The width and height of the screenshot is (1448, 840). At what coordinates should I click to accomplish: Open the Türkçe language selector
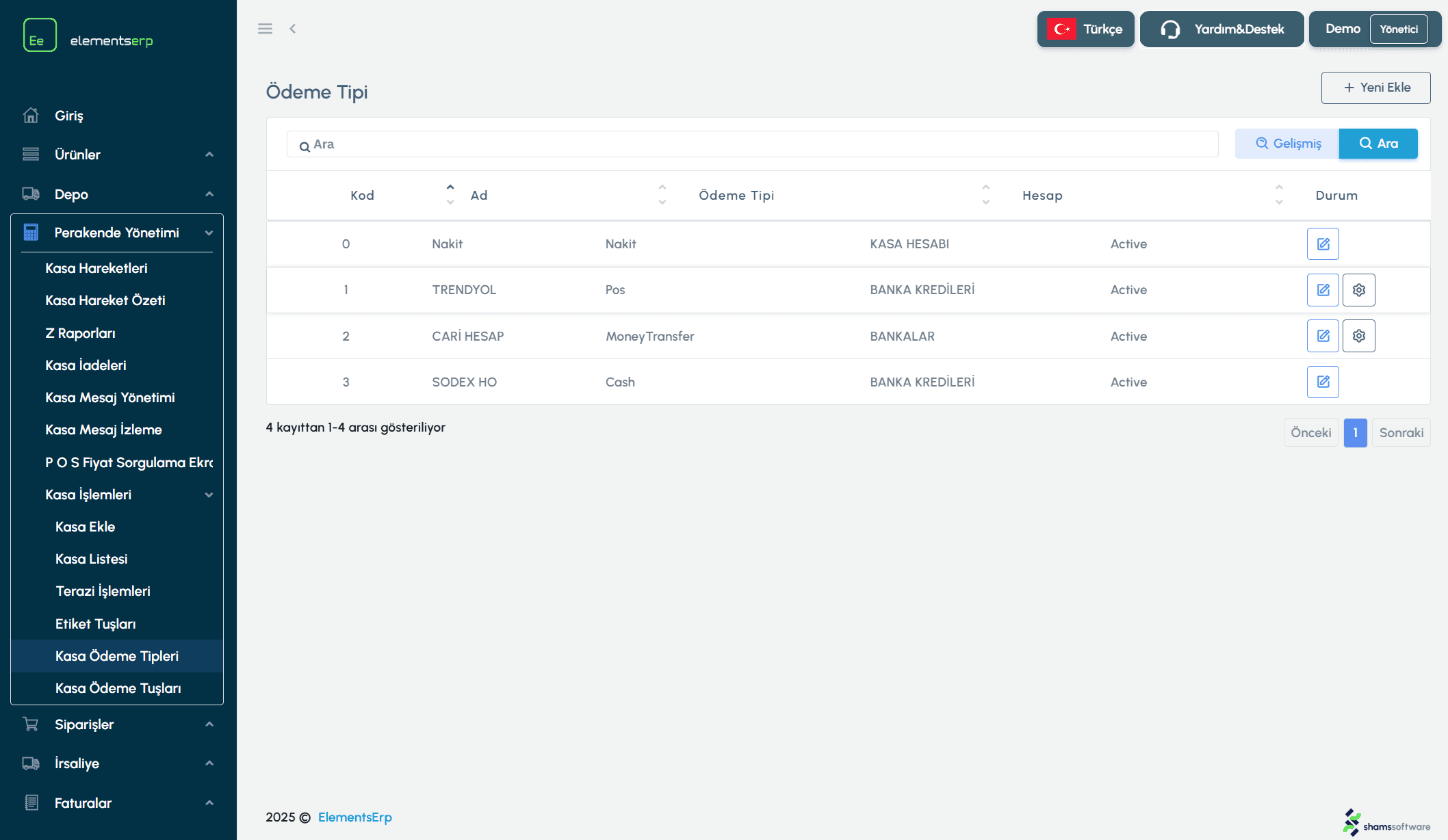tap(1085, 29)
